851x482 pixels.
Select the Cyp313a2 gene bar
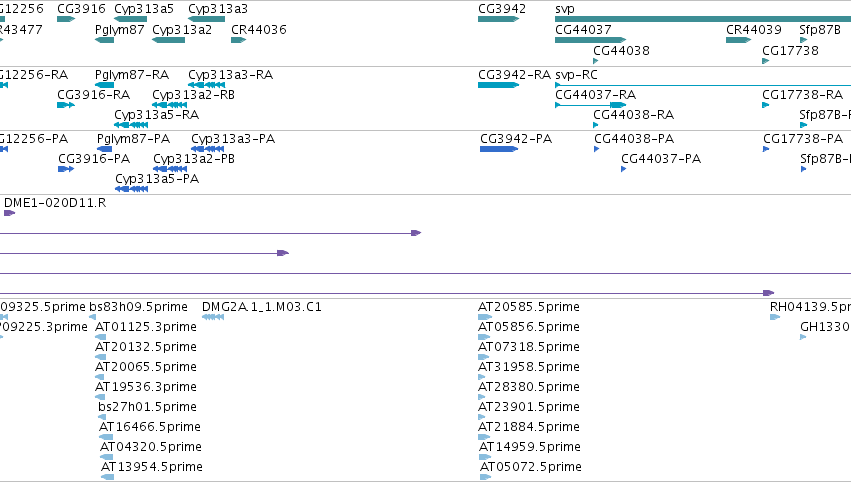[168, 40]
